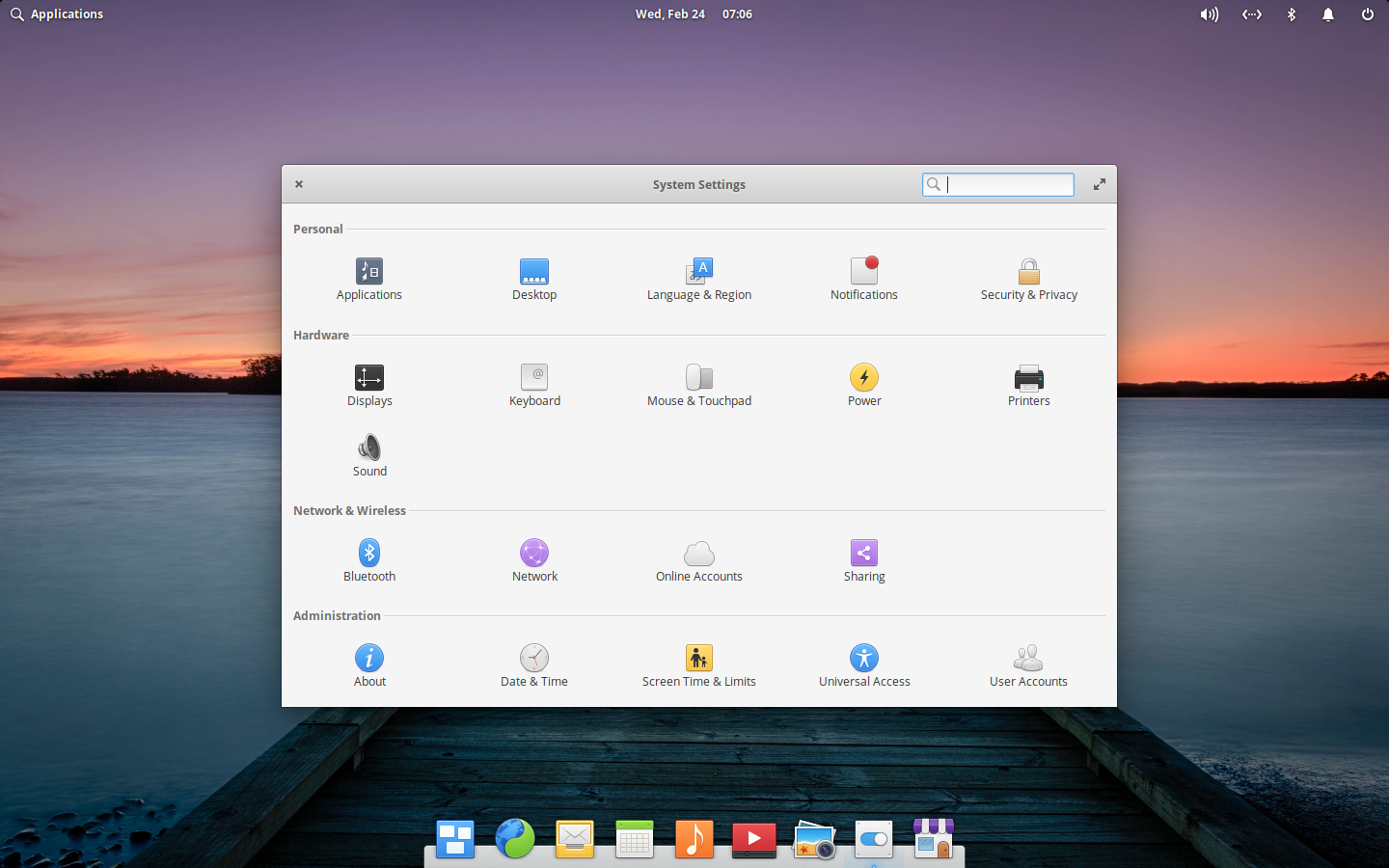Image resolution: width=1389 pixels, height=868 pixels.
Task: Open Notifications settings
Action: [x=864, y=278]
